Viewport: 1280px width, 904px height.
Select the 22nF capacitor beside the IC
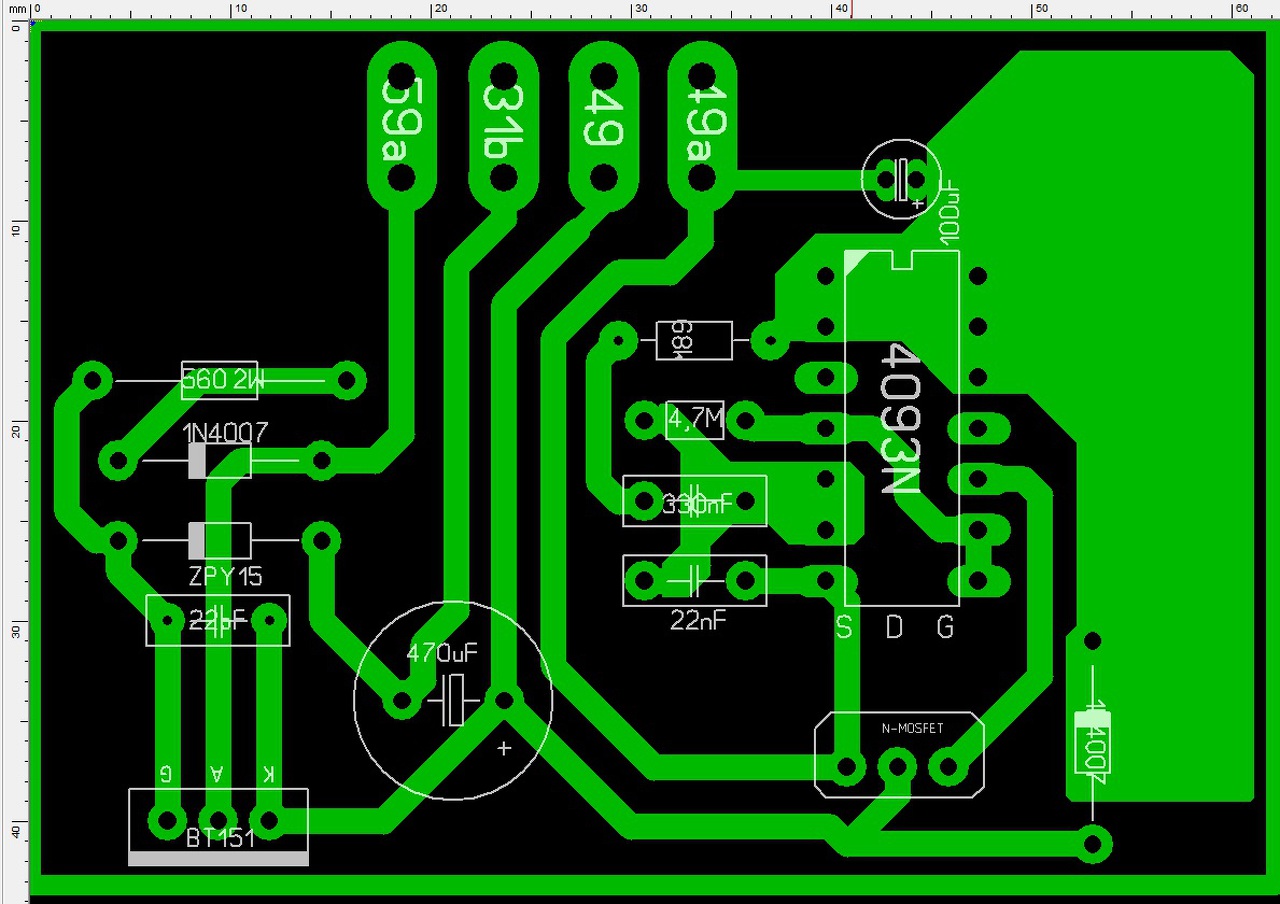coord(695,580)
